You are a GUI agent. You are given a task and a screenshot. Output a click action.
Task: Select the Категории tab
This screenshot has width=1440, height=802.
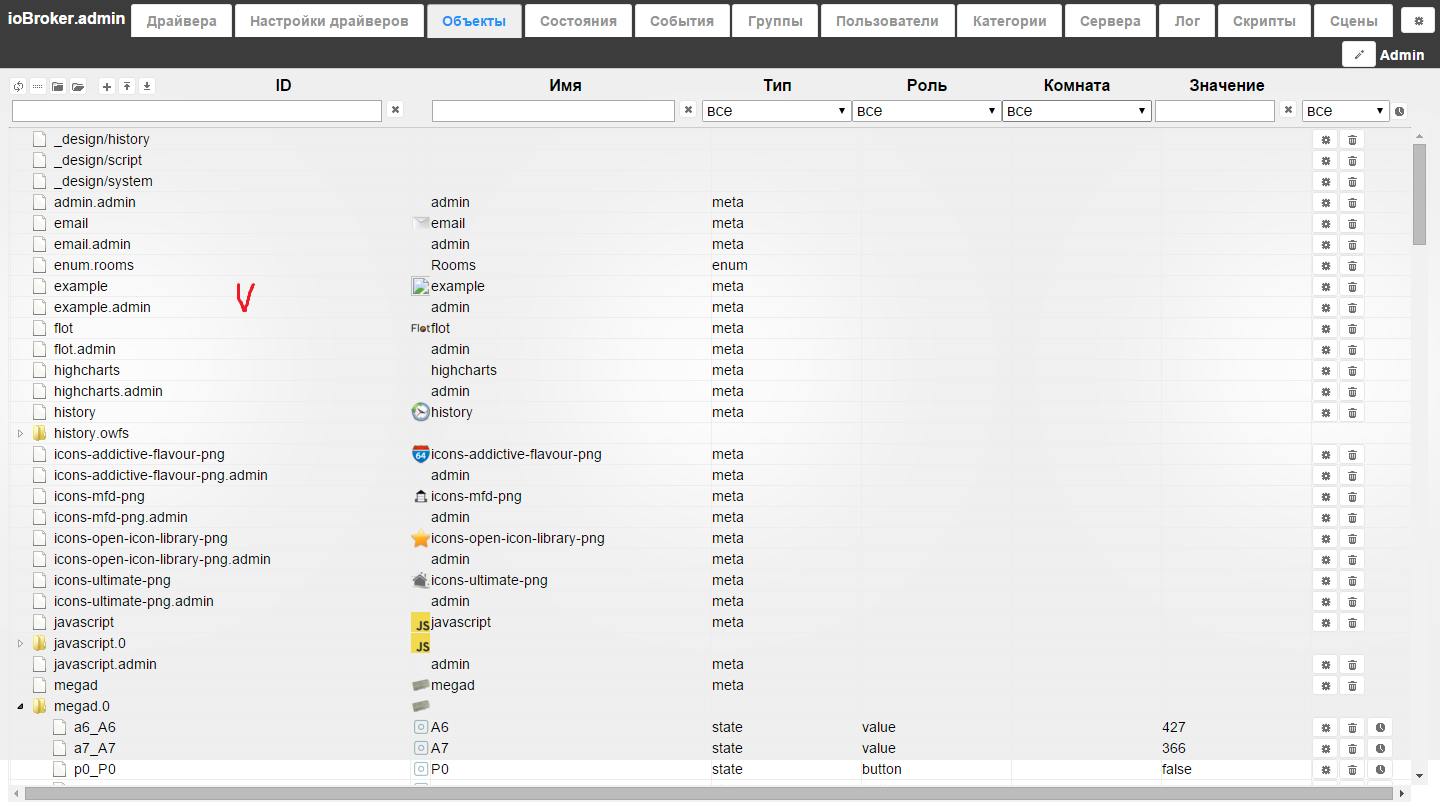[1010, 20]
